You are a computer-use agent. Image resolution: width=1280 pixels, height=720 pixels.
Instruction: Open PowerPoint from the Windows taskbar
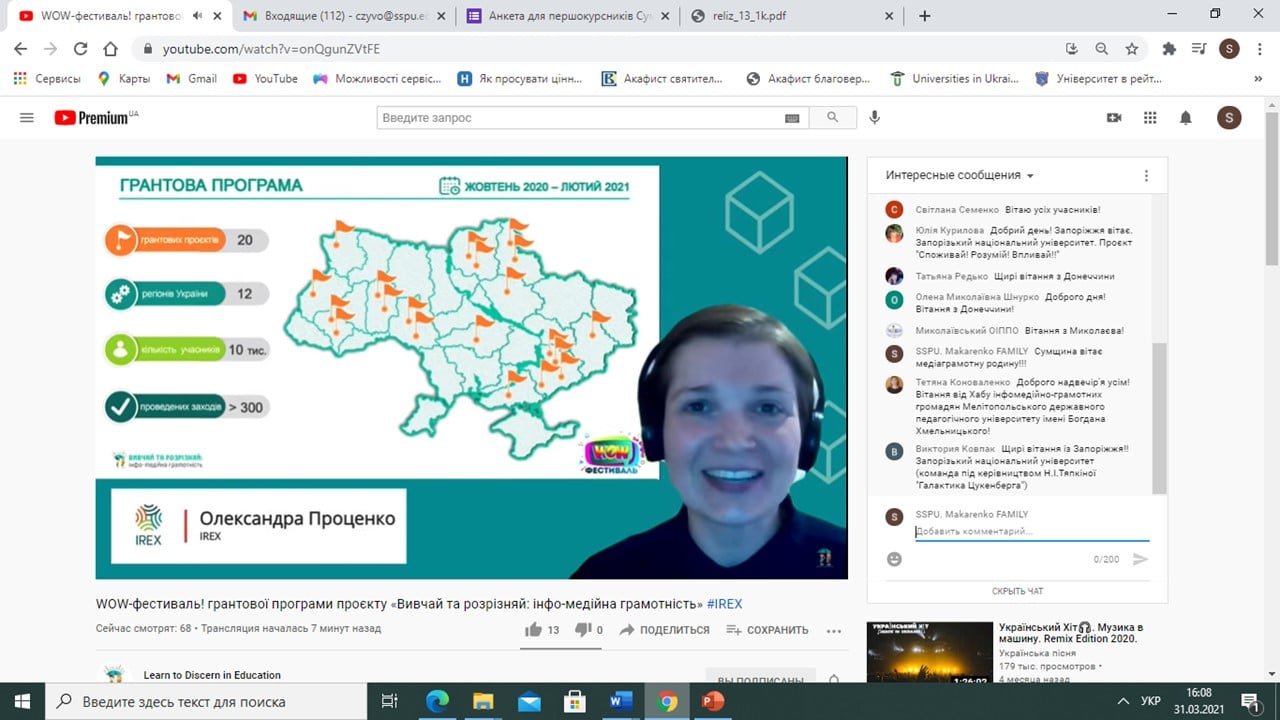(x=712, y=701)
